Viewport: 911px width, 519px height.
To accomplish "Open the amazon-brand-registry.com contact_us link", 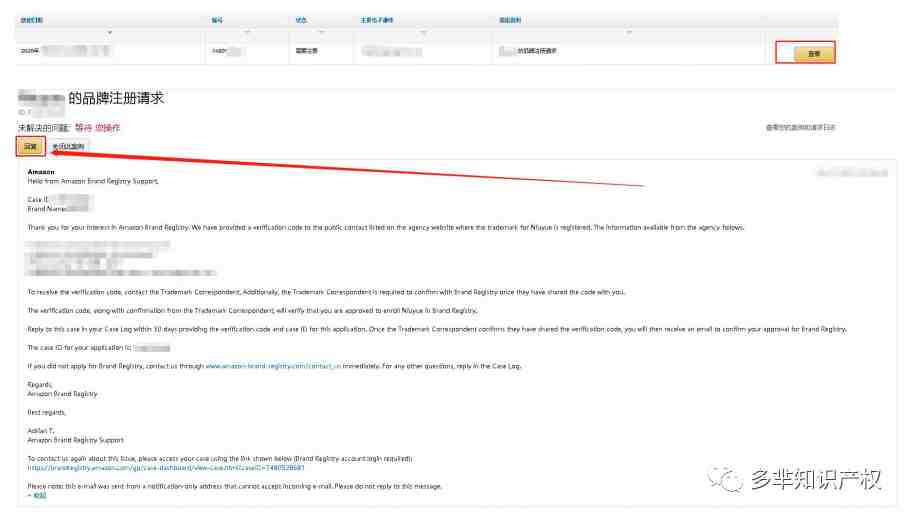I will pyautogui.click(x=273, y=366).
